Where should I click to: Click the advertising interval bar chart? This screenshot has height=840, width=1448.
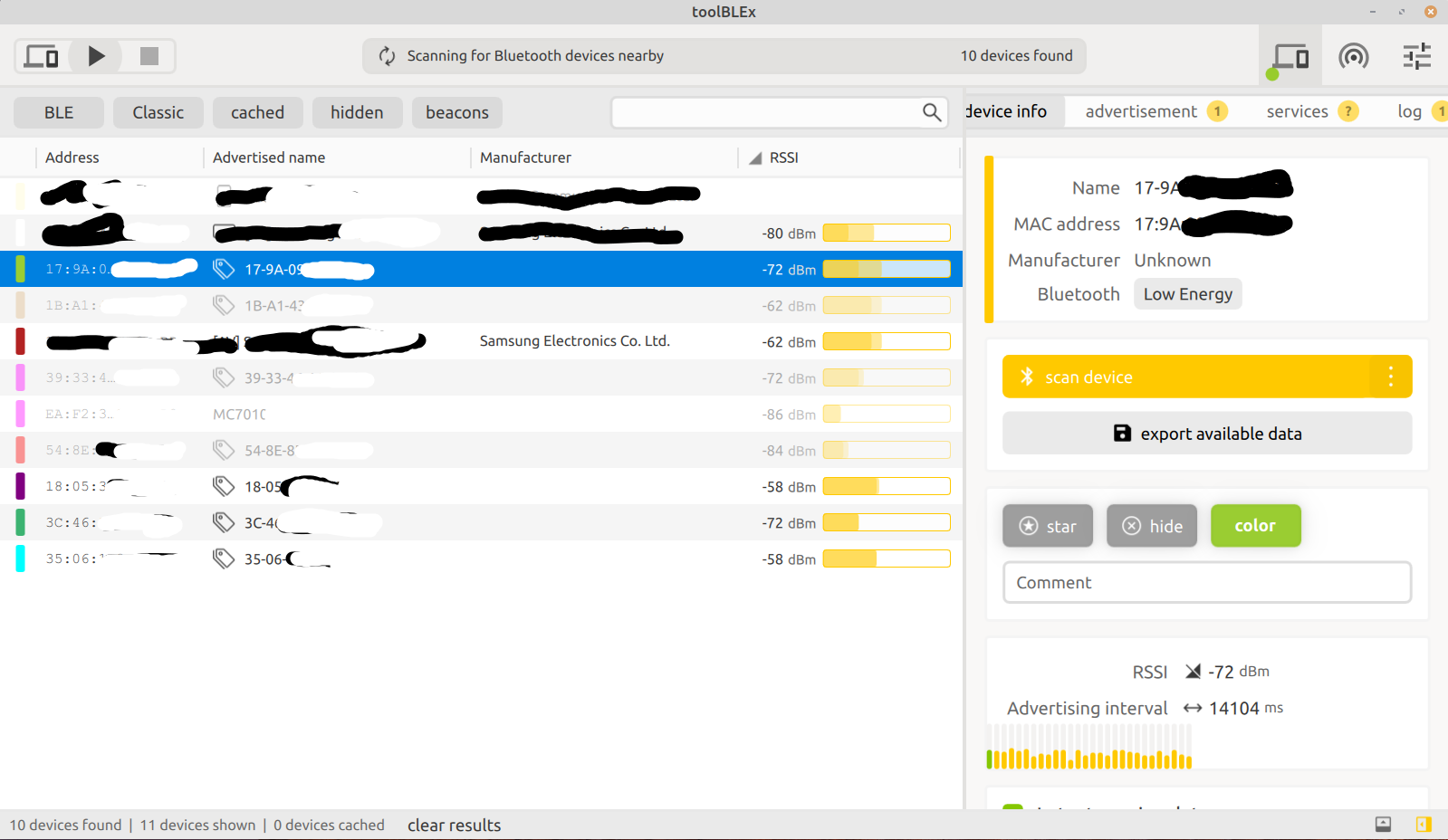pos(1089,748)
